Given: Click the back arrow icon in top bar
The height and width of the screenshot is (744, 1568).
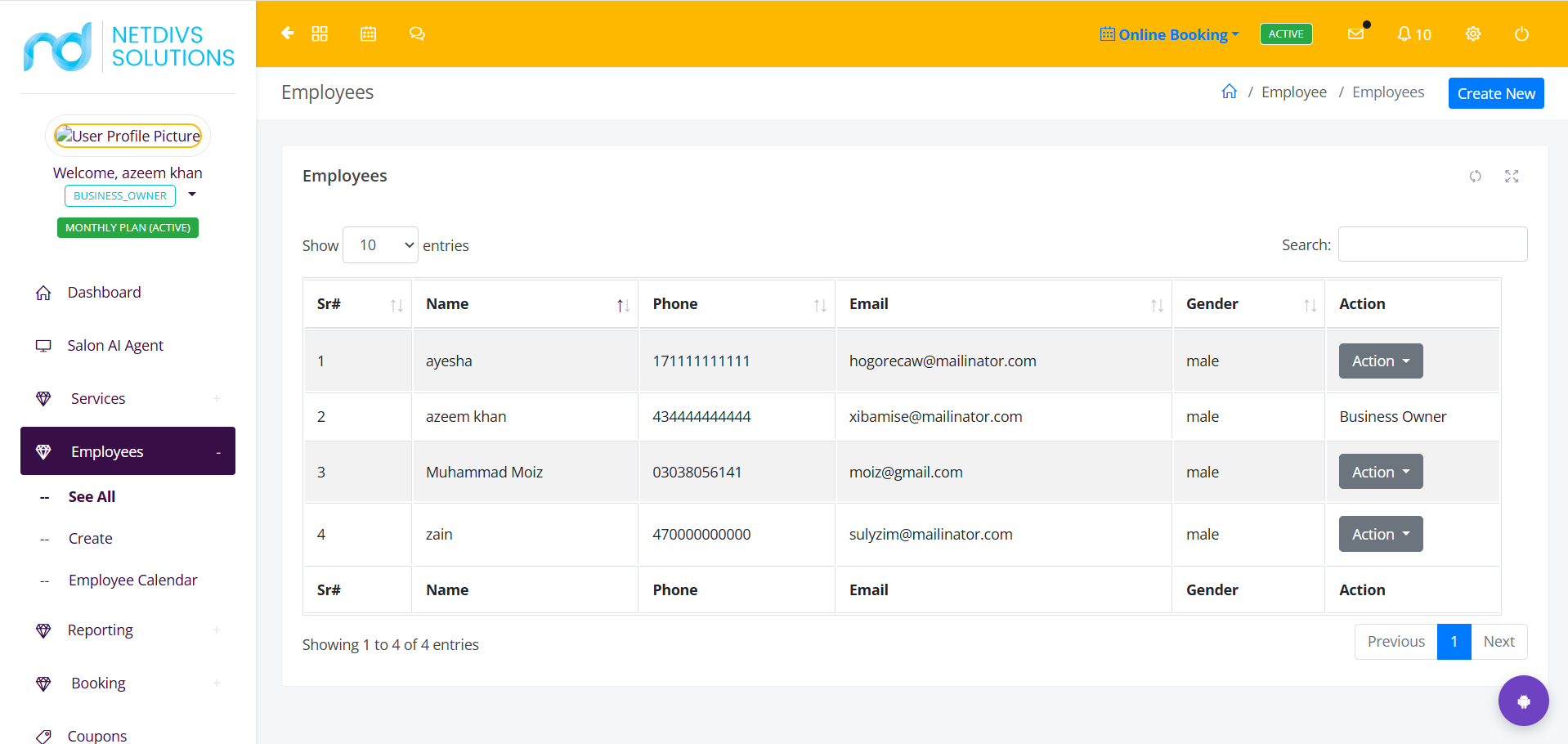Looking at the screenshot, I should (288, 34).
